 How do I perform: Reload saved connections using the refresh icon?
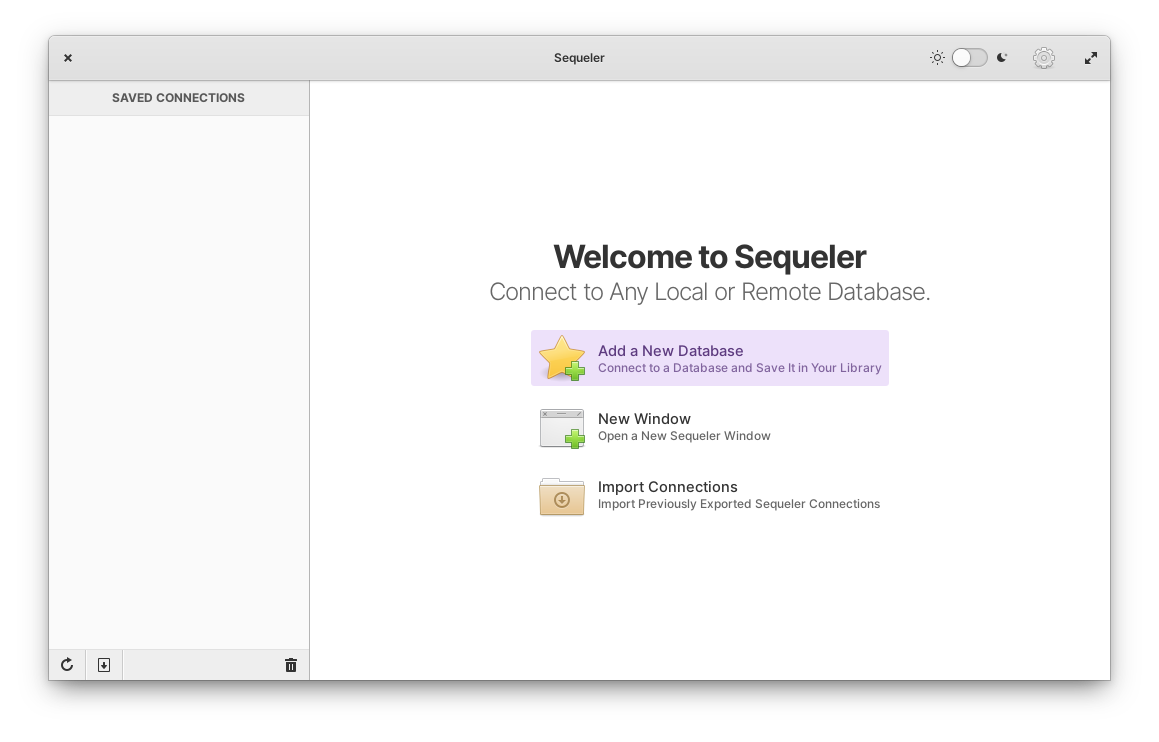(67, 665)
